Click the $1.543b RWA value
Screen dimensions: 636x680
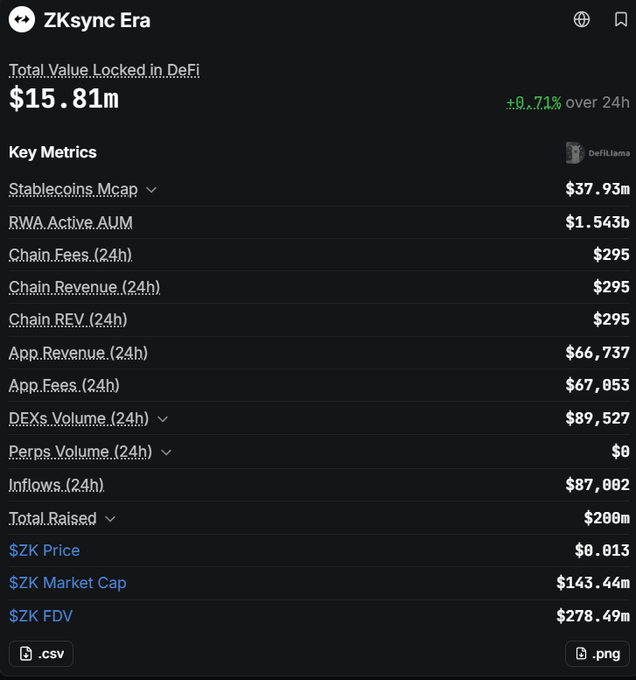(597, 222)
